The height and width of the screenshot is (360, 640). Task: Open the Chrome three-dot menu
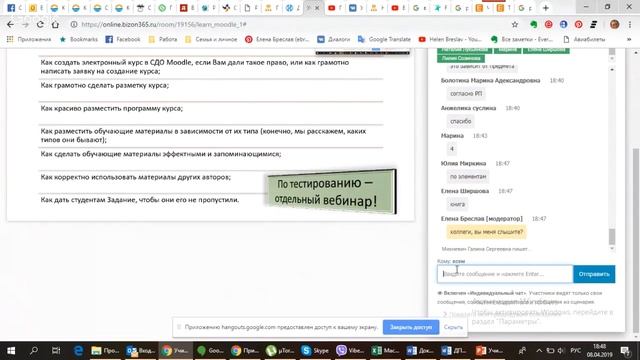point(630,24)
